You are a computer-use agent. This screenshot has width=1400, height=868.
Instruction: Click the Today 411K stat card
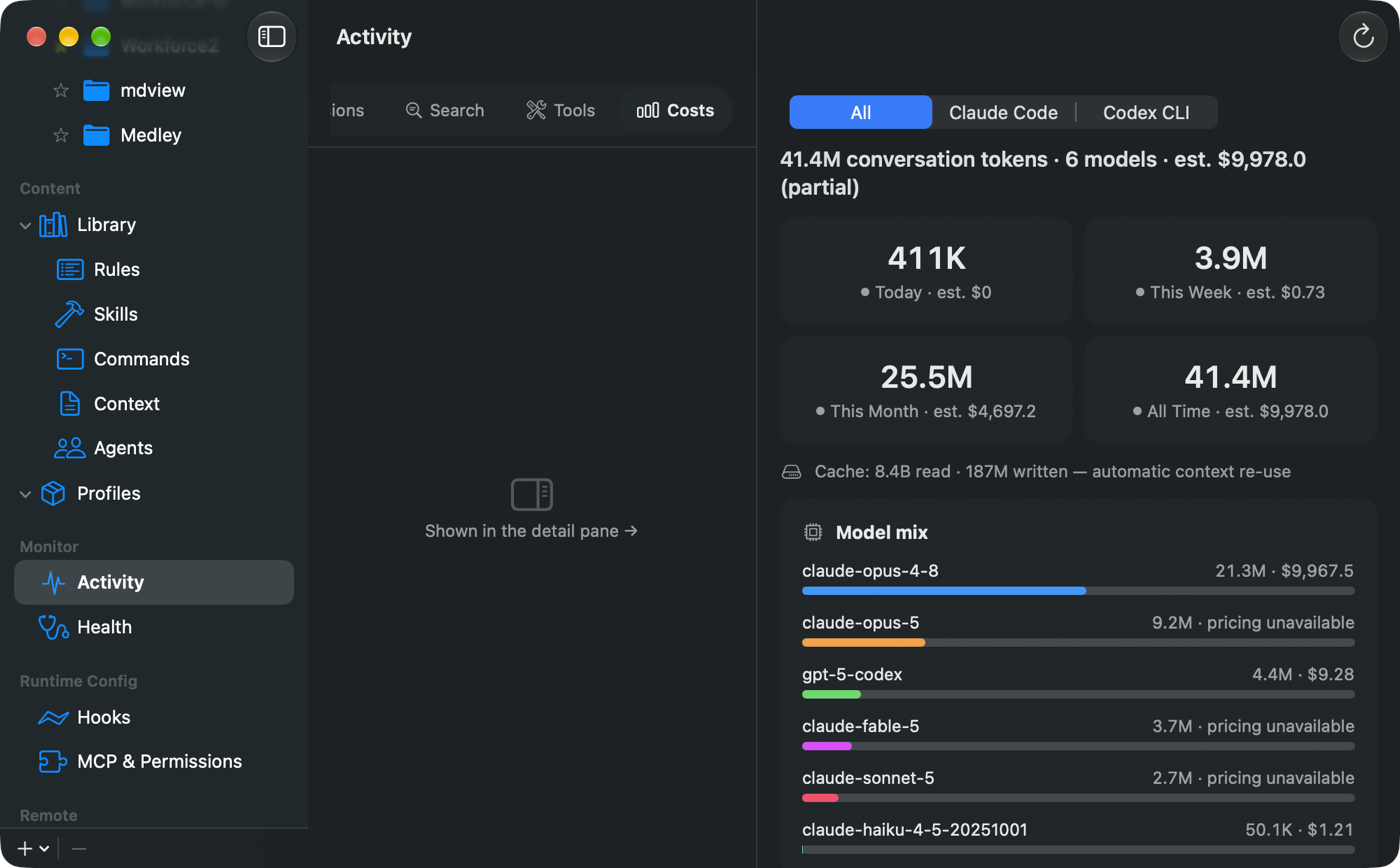click(926, 271)
